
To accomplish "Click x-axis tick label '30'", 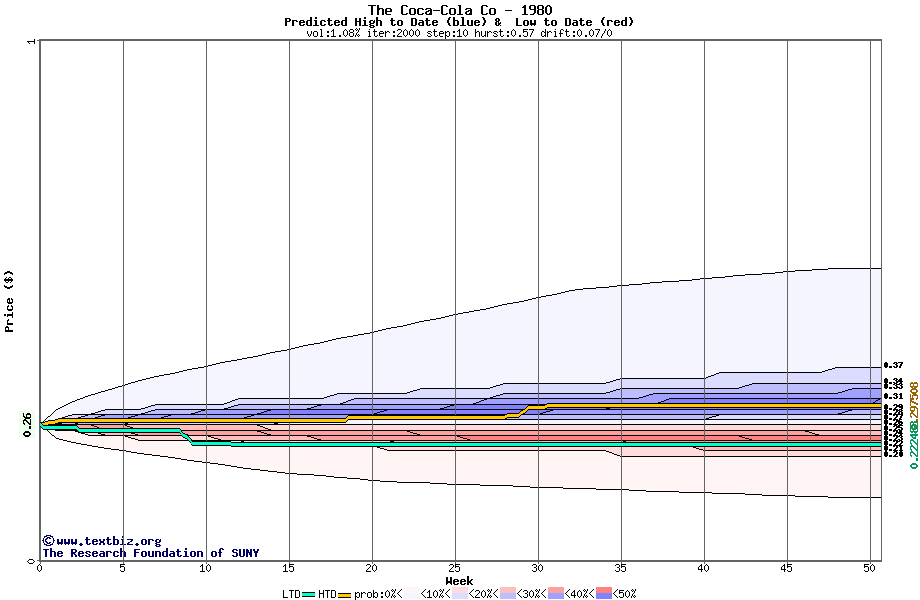I will (537, 568).
